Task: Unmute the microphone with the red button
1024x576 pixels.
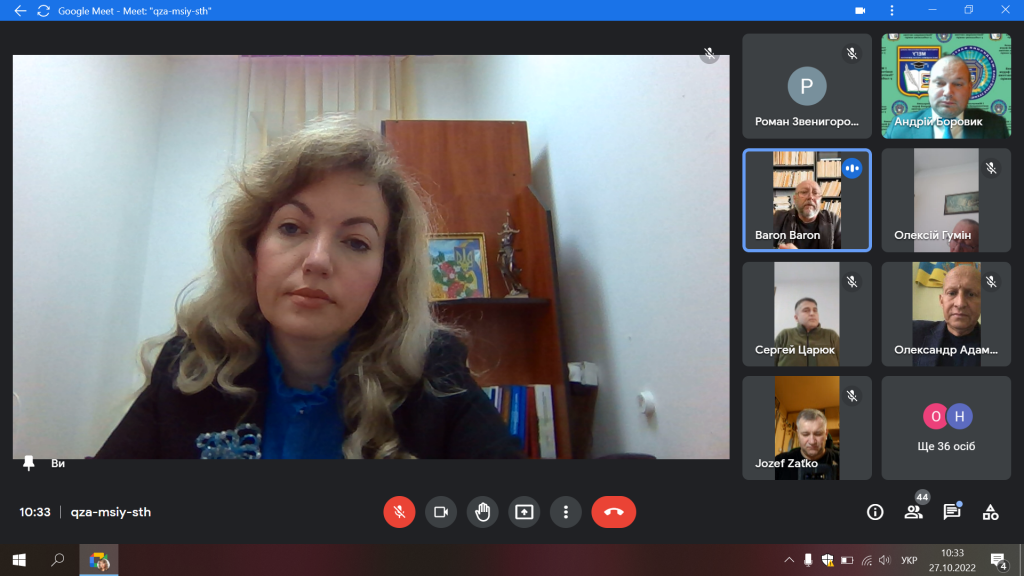Action: pos(399,512)
